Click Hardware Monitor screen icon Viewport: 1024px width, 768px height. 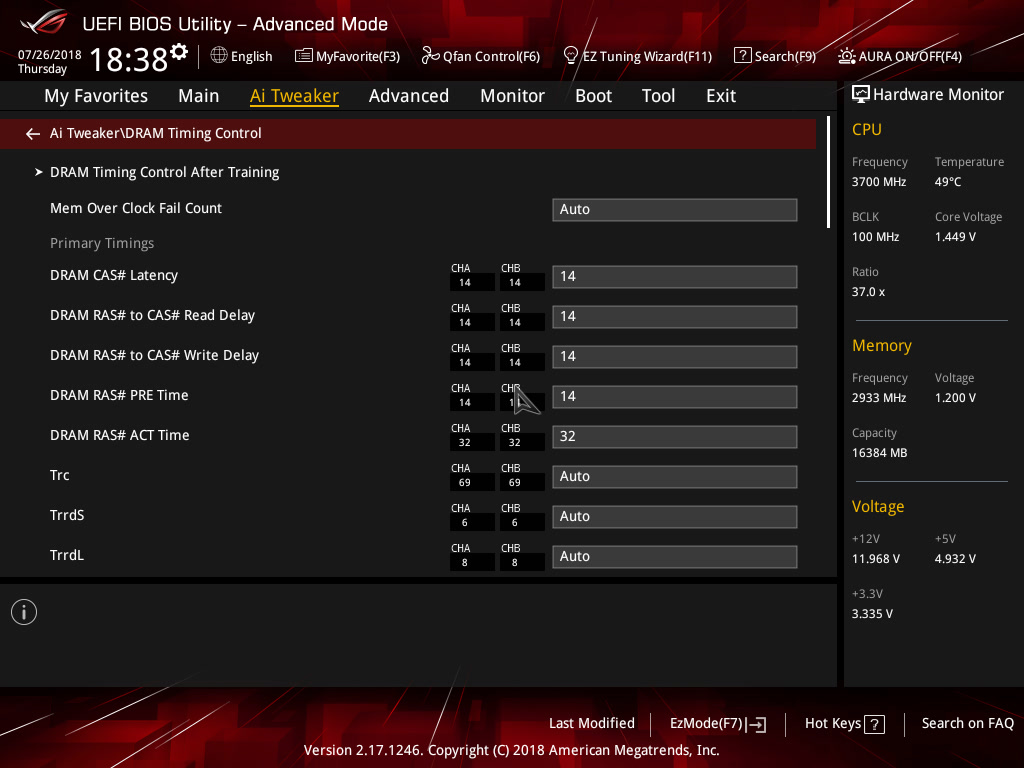(861, 94)
